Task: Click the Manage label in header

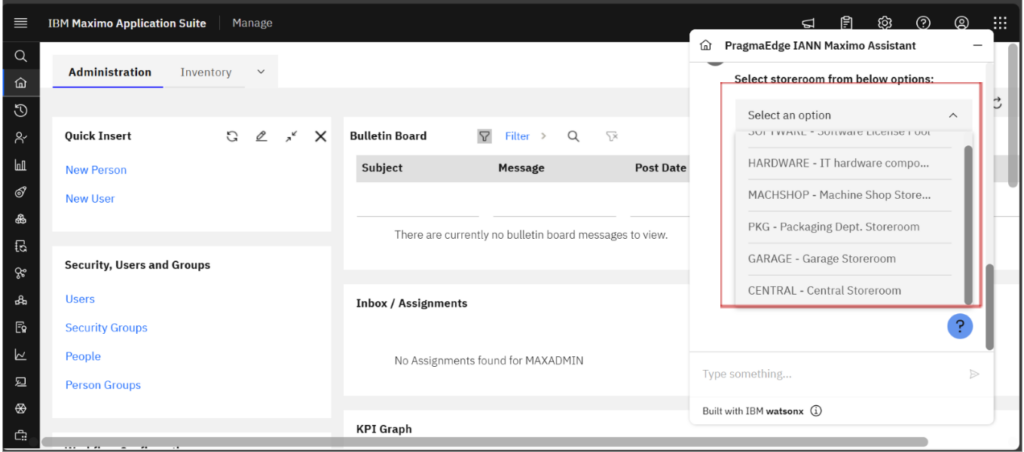Action: (252, 23)
